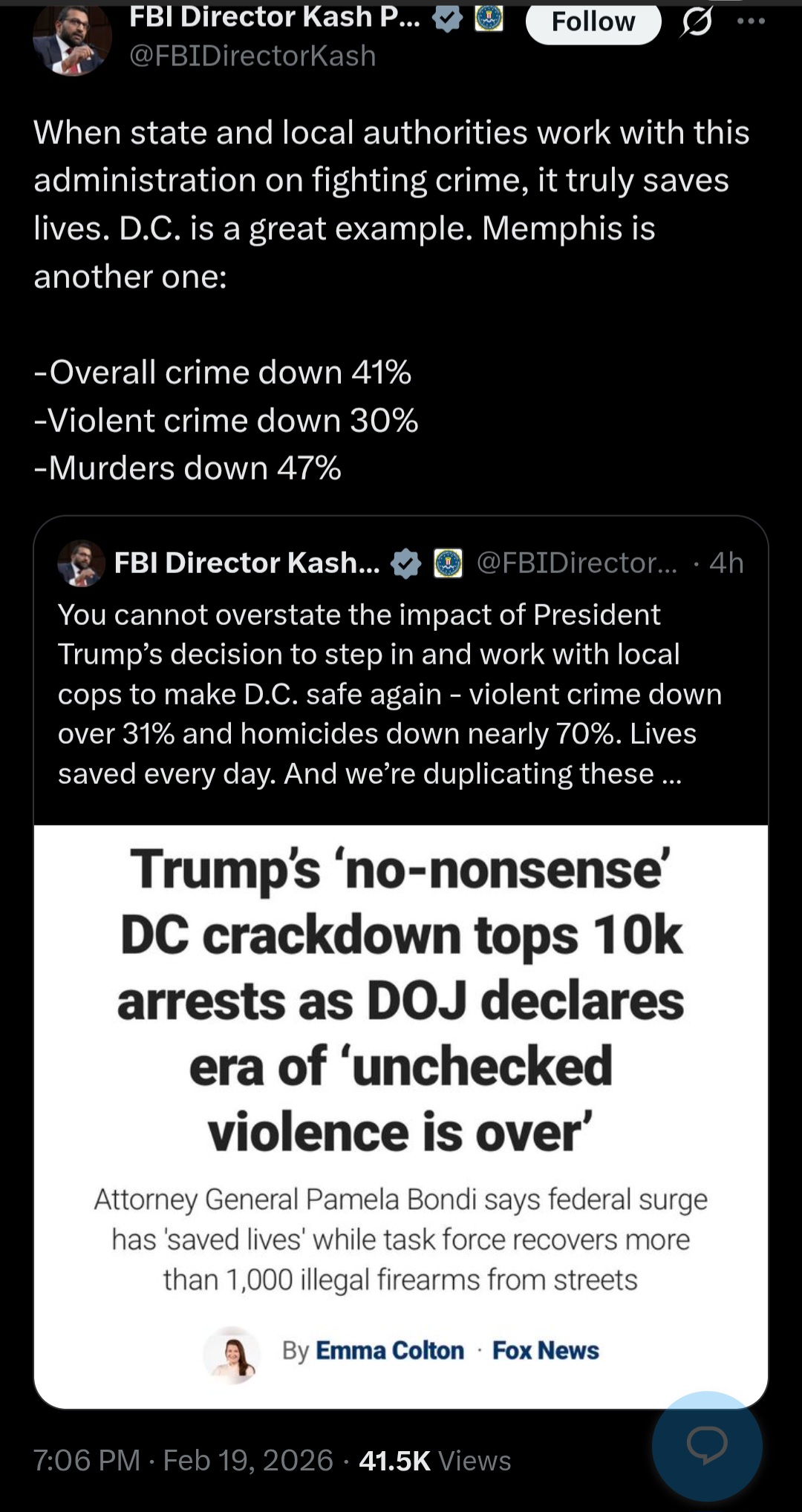Tap the blue verified badge in header
Screen dimensions: 802x1512
click(447, 19)
